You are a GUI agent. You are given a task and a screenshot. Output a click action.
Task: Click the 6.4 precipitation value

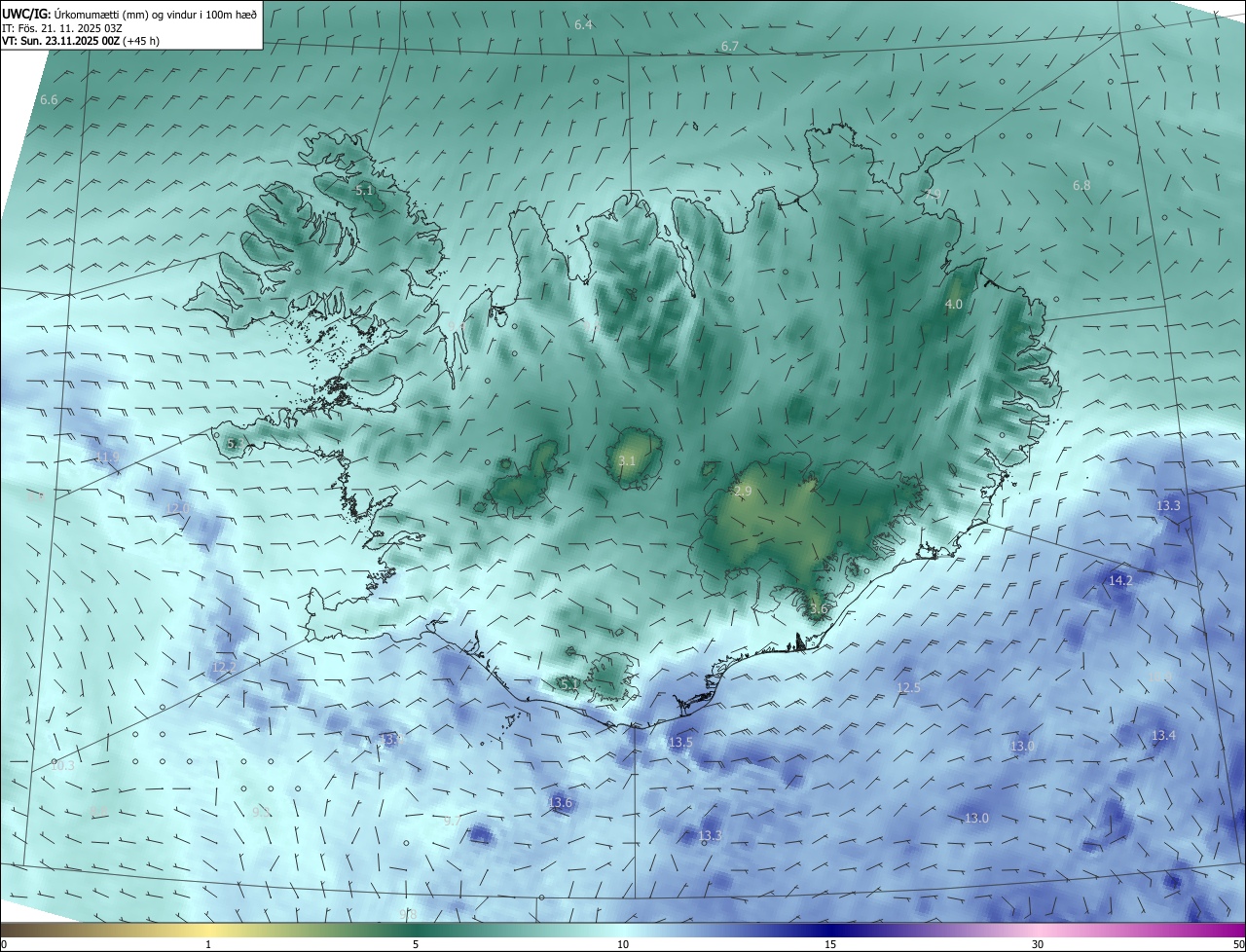(583, 24)
